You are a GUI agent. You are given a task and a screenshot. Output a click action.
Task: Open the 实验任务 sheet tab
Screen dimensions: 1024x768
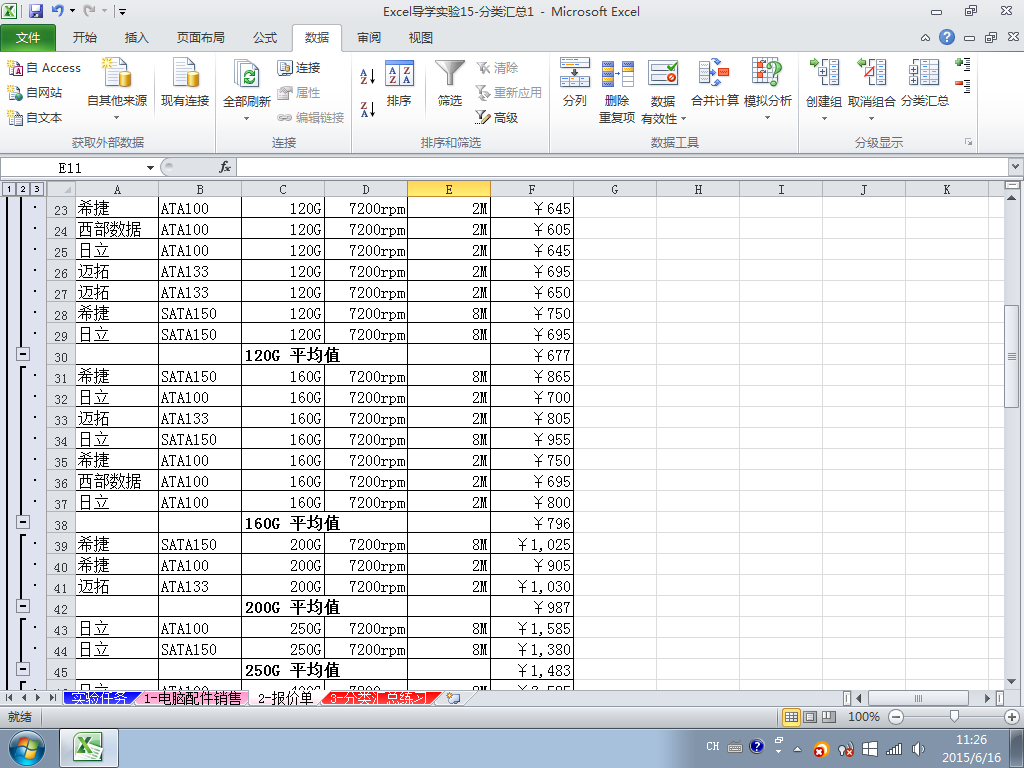(x=99, y=698)
